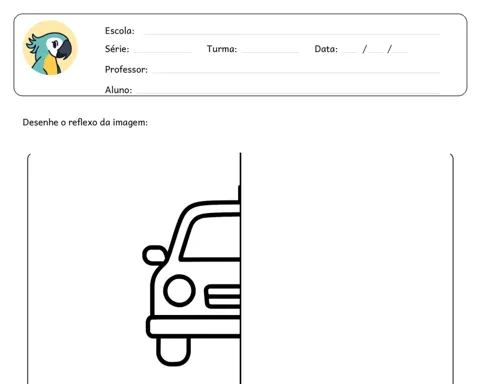Click the car's windshield
This screenshot has height=384, width=480.
click(210, 237)
